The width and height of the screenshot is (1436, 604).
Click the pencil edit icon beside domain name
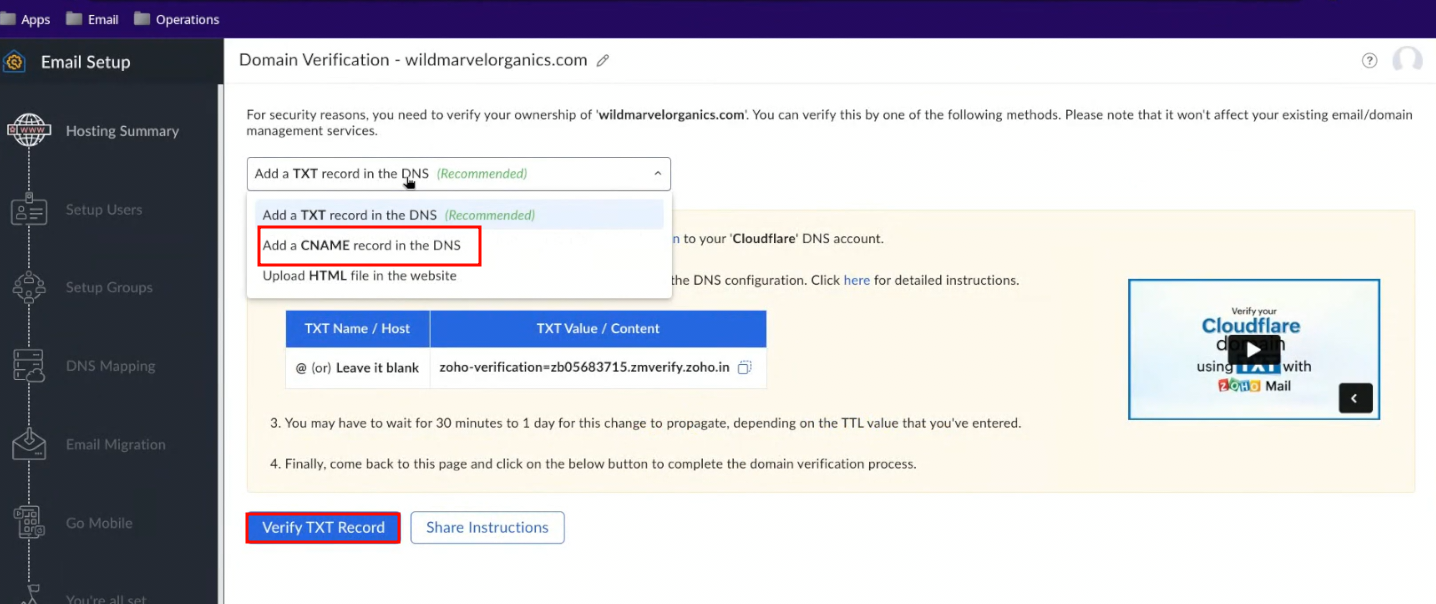(x=603, y=61)
